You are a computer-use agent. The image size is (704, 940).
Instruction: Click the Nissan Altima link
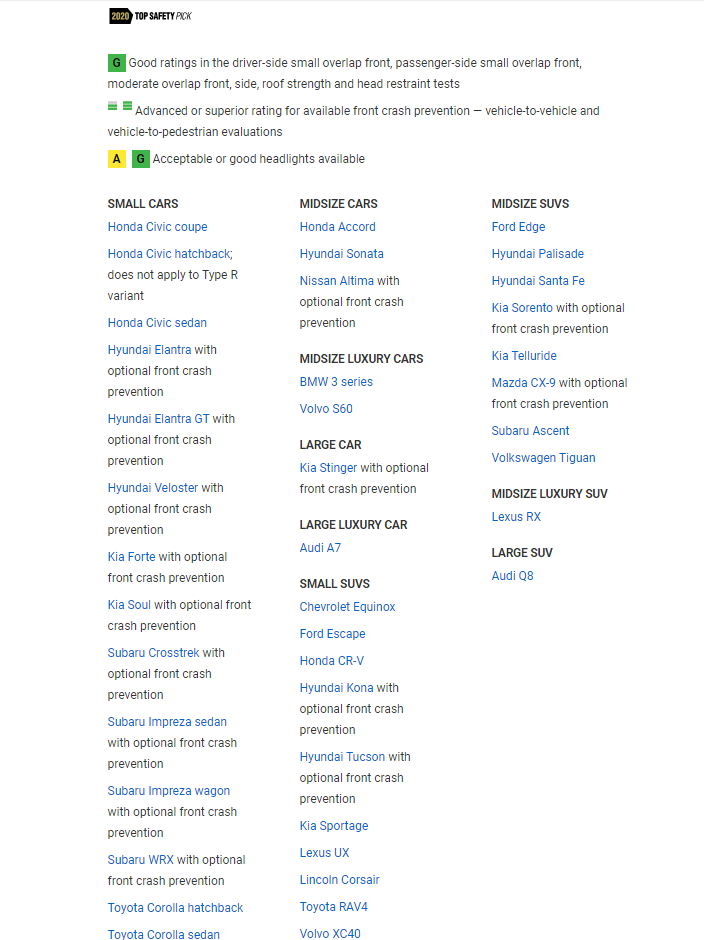click(336, 281)
